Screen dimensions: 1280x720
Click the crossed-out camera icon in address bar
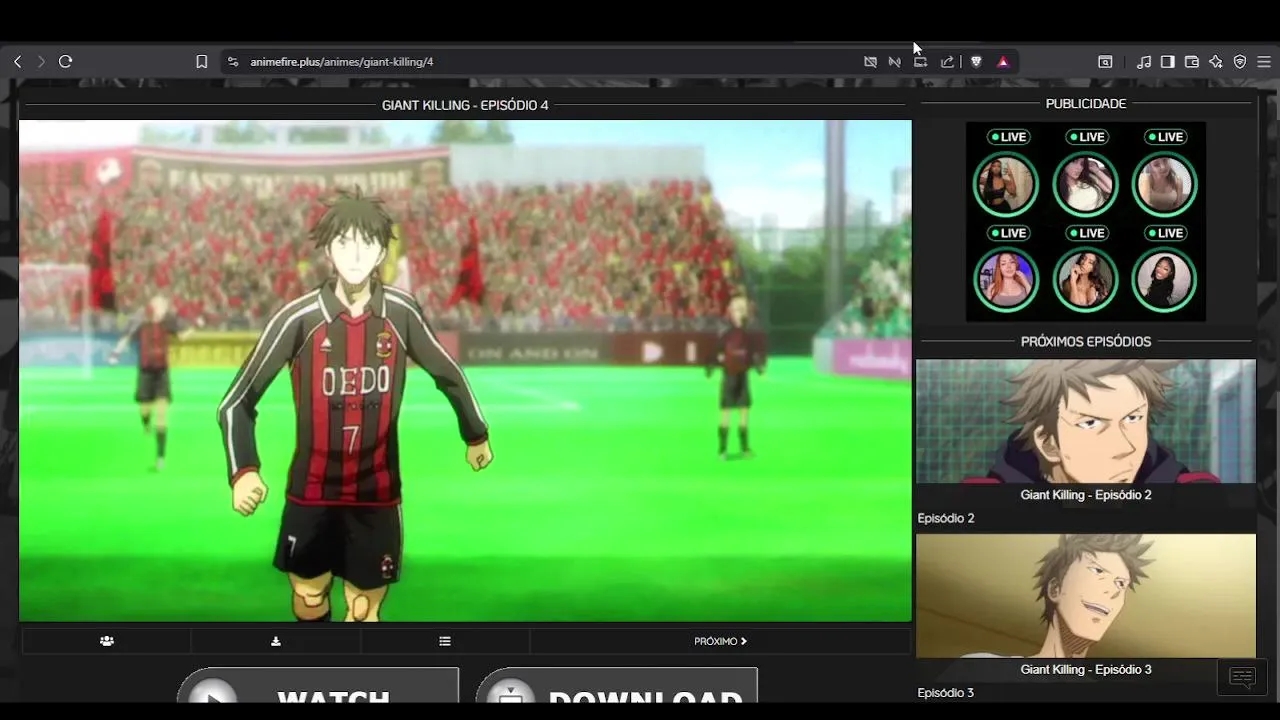(870, 62)
